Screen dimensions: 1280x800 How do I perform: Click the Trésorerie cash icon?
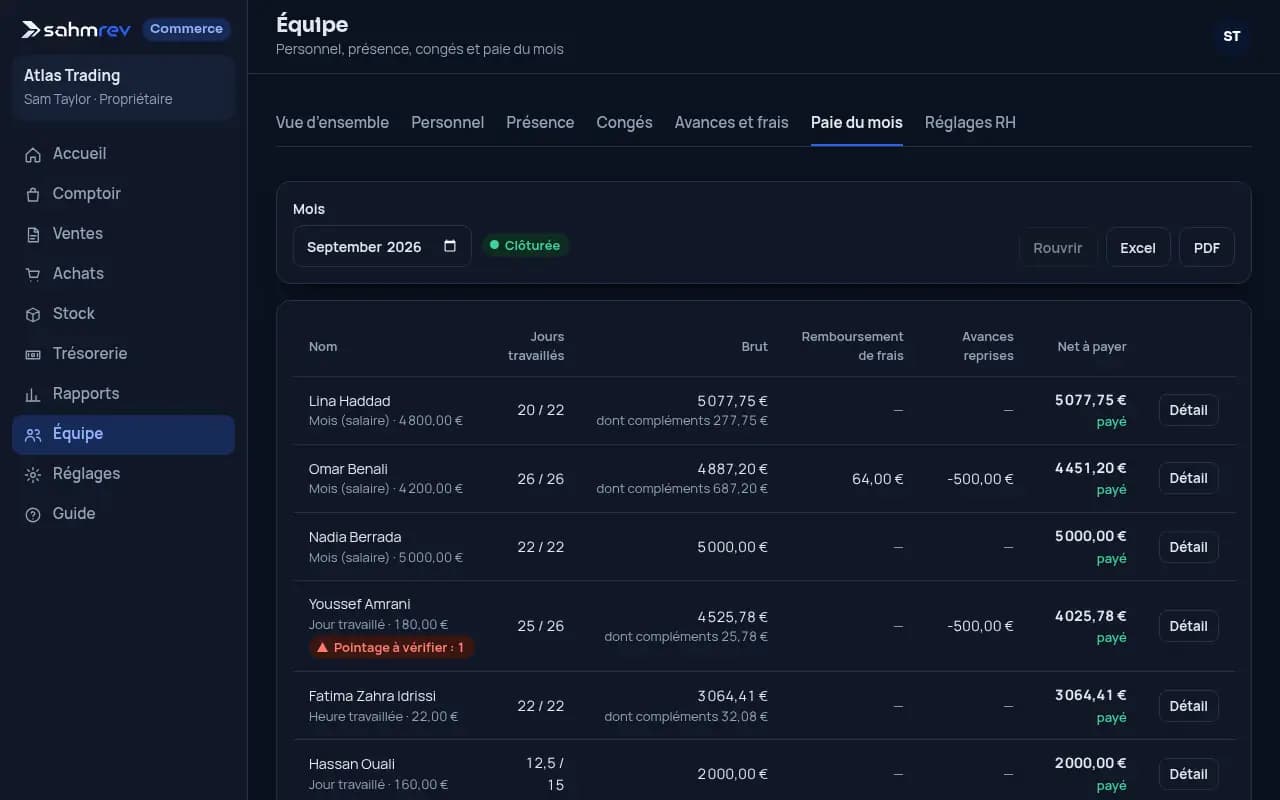coord(33,354)
